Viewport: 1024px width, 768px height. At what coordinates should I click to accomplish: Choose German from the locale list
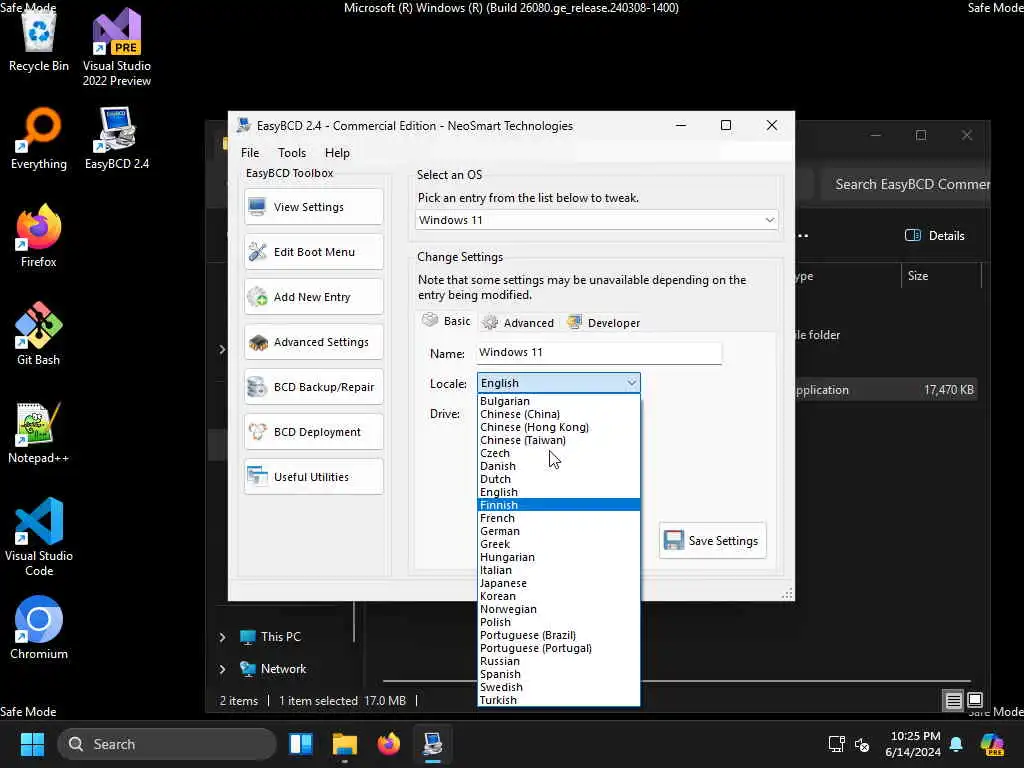click(x=558, y=531)
